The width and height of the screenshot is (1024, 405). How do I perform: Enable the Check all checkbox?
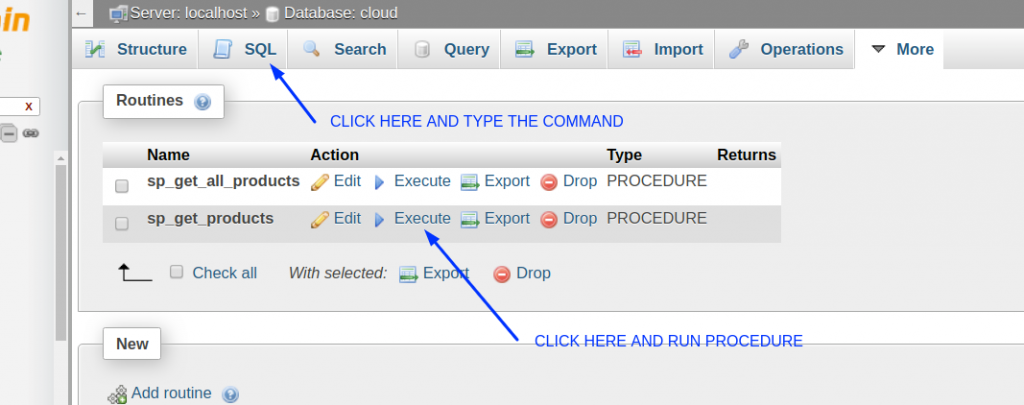click(176, 272)
